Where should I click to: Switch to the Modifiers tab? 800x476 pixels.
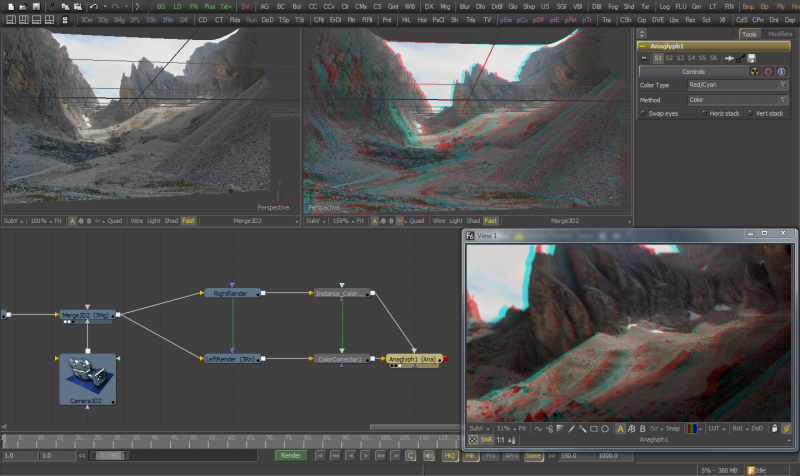780,34
